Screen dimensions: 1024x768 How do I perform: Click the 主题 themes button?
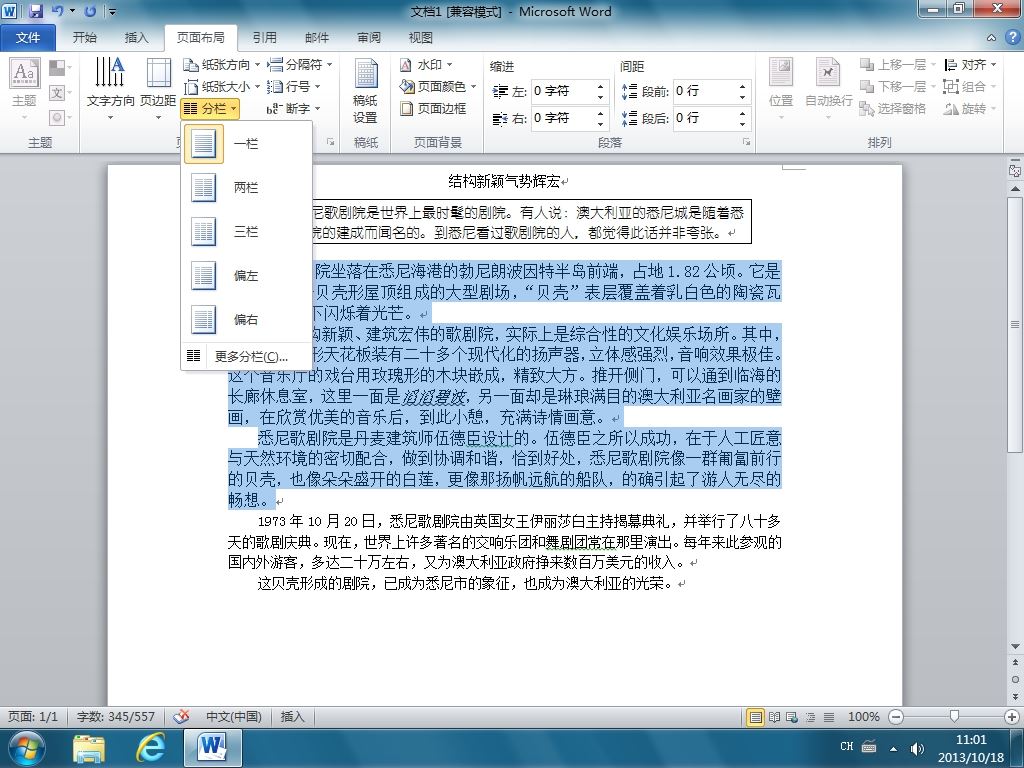coord(24,89)
